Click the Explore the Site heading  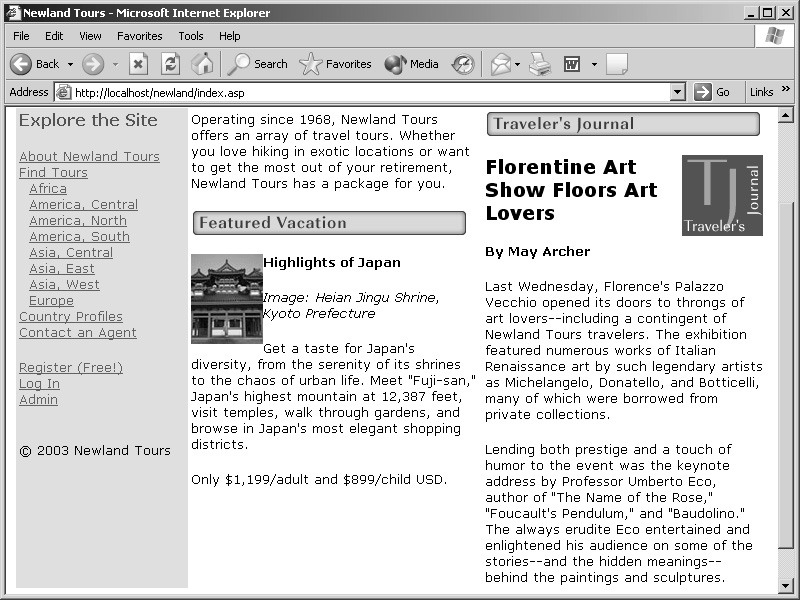click(88, 120)
